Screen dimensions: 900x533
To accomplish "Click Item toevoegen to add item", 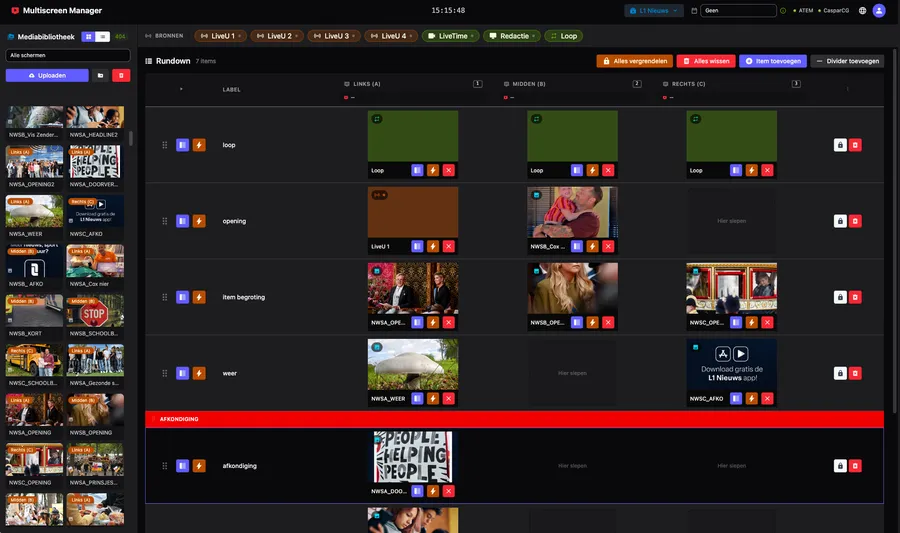I will point(773,61).
